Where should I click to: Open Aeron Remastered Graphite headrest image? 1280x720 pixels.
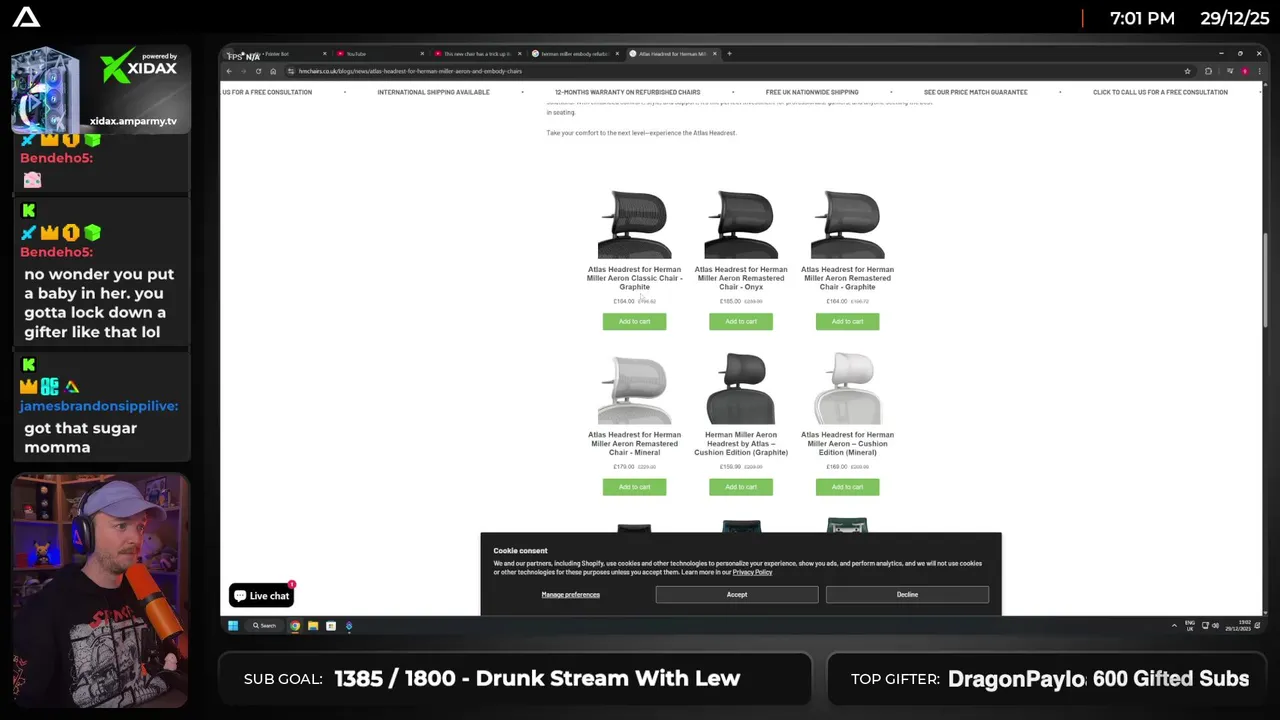click(x=847, y=224)
